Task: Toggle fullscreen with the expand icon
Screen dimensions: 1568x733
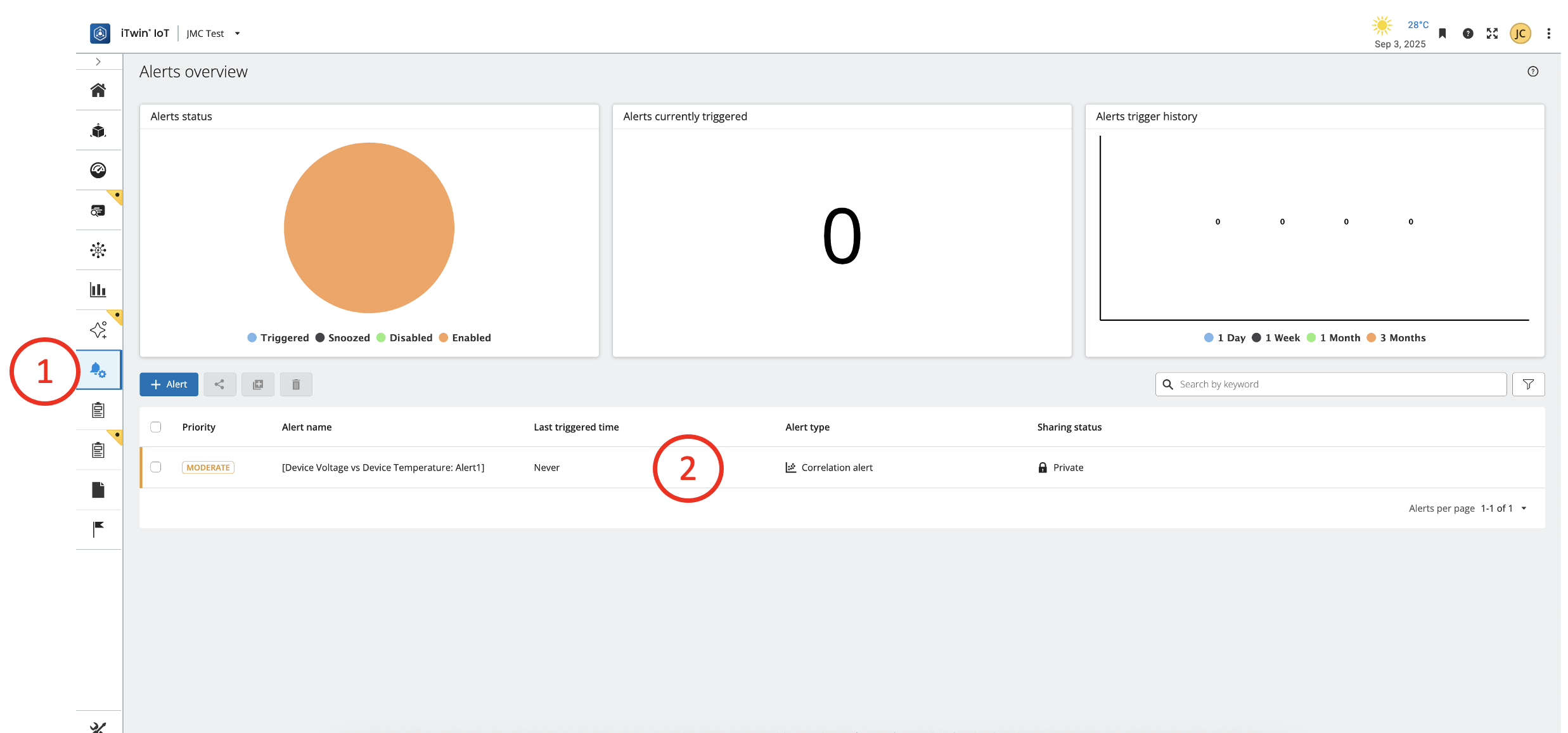Action: click(x=1492, y=34)
